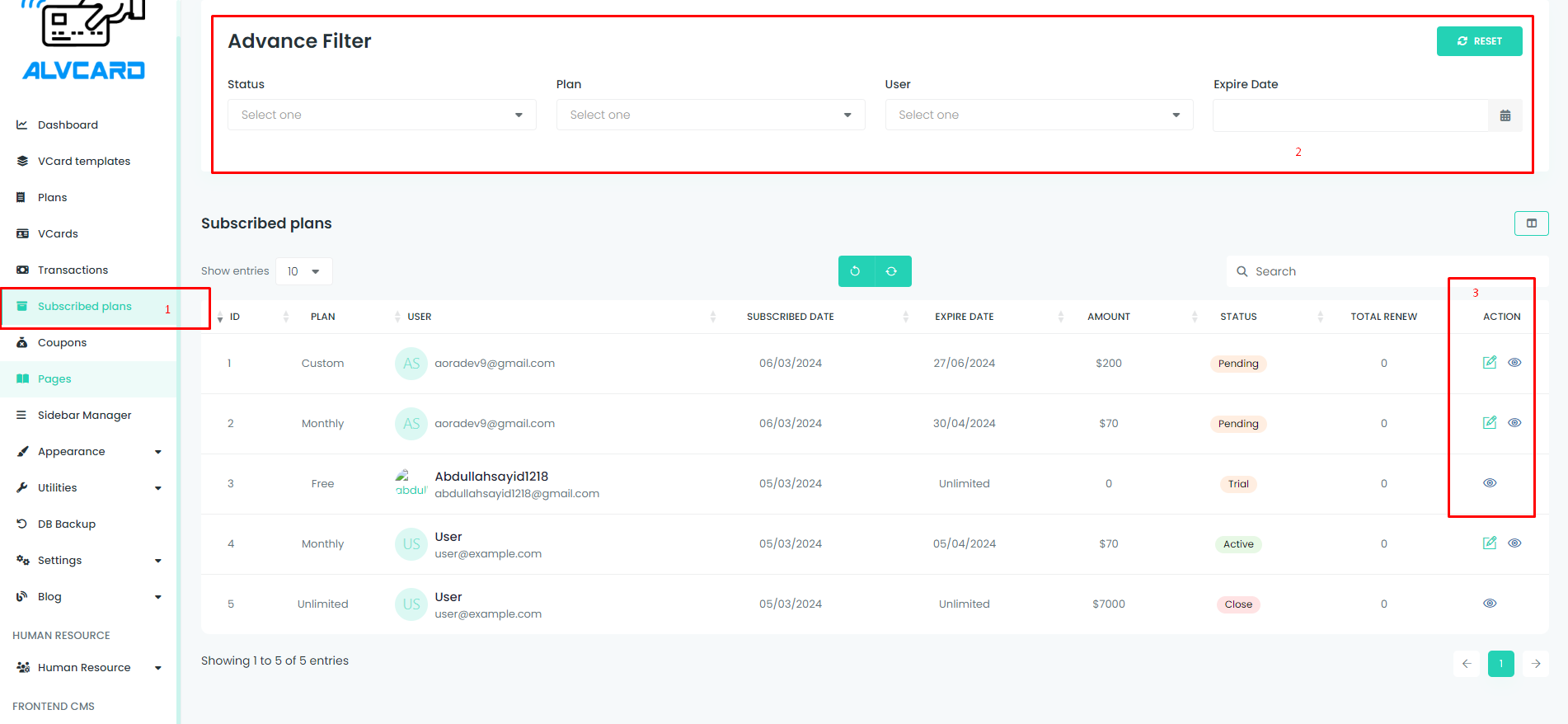The width and height of the screenshot is (1568, 724).
Task: Open Pages section
Action: coord(88,378)
